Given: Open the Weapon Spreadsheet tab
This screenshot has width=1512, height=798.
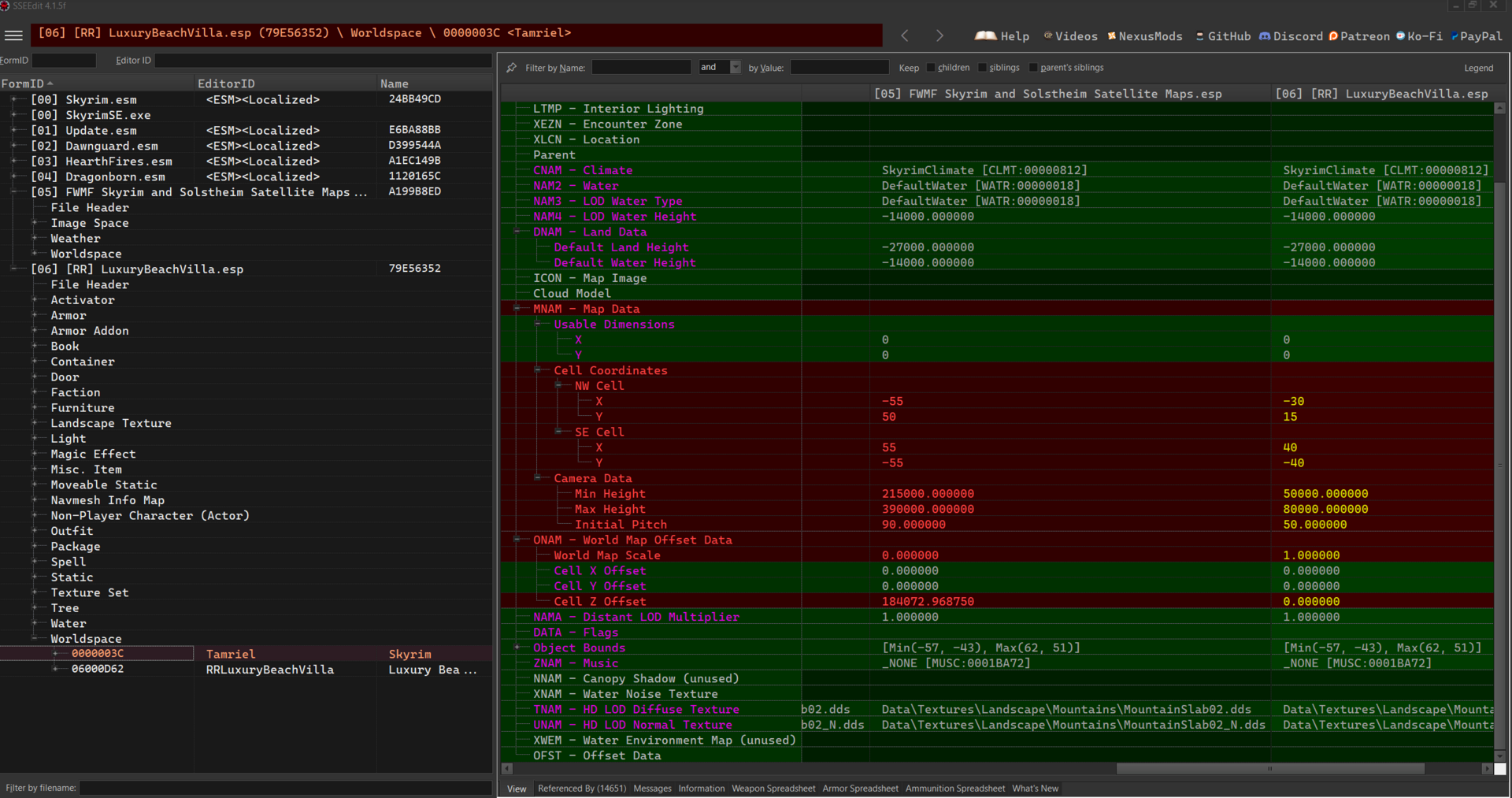Looking at the screenshot, I should pos(773,789).
